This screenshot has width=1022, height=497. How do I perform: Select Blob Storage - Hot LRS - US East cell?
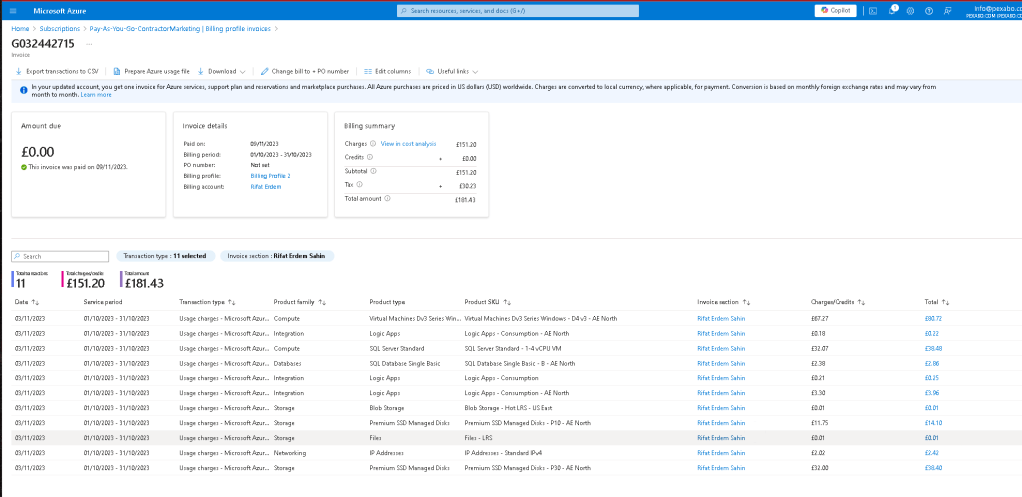click(508, 408)
